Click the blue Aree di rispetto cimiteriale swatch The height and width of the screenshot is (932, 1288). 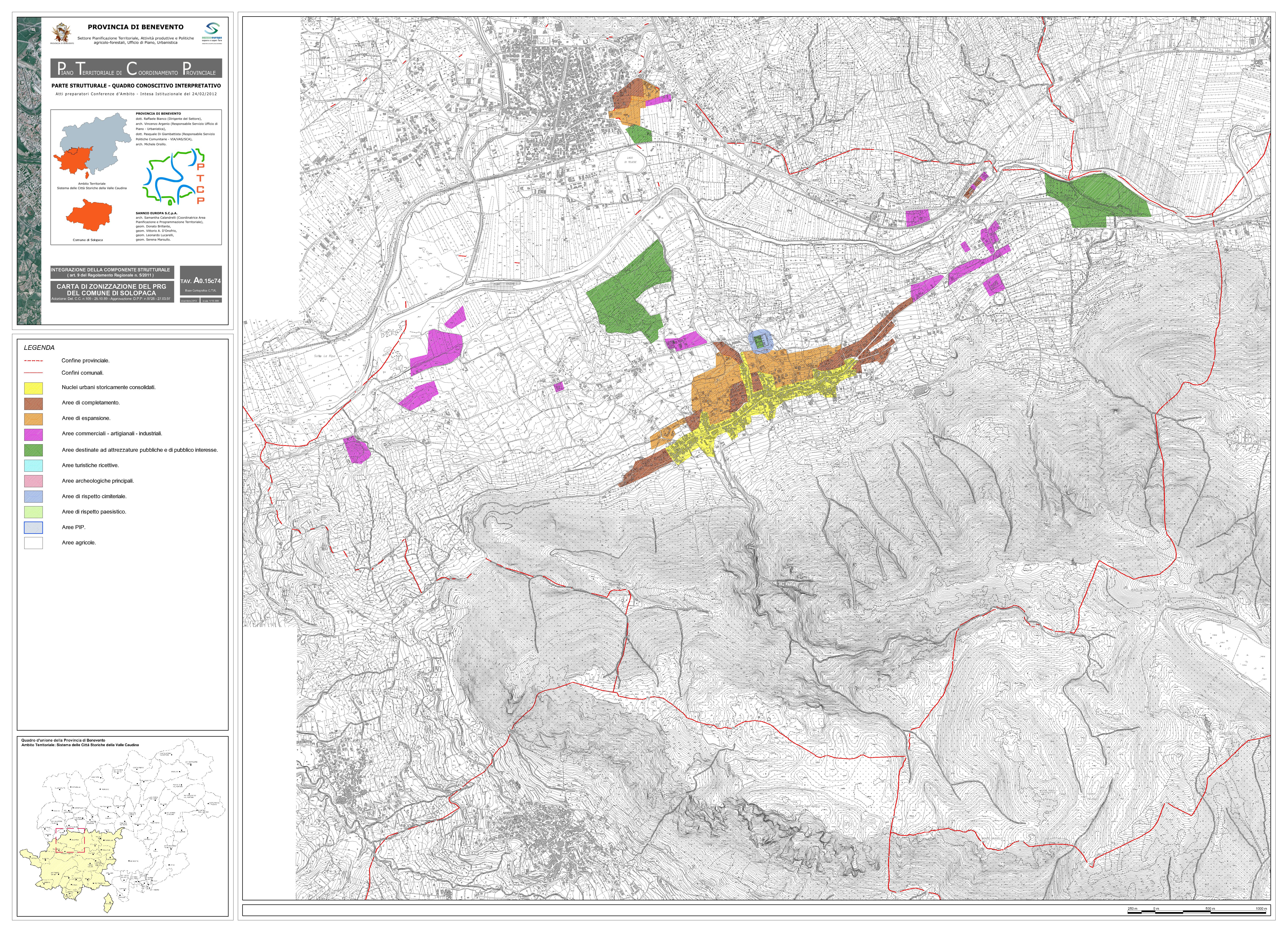(33, 496)
